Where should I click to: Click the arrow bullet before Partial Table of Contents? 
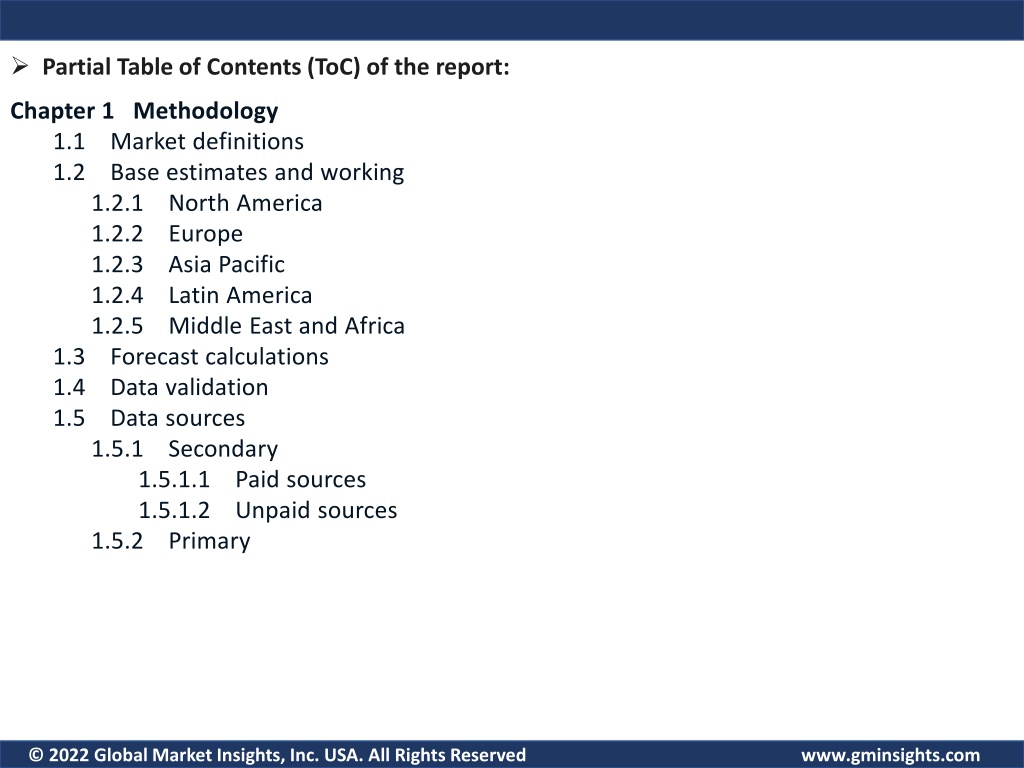pyautogui.click(x=20, y=66)
